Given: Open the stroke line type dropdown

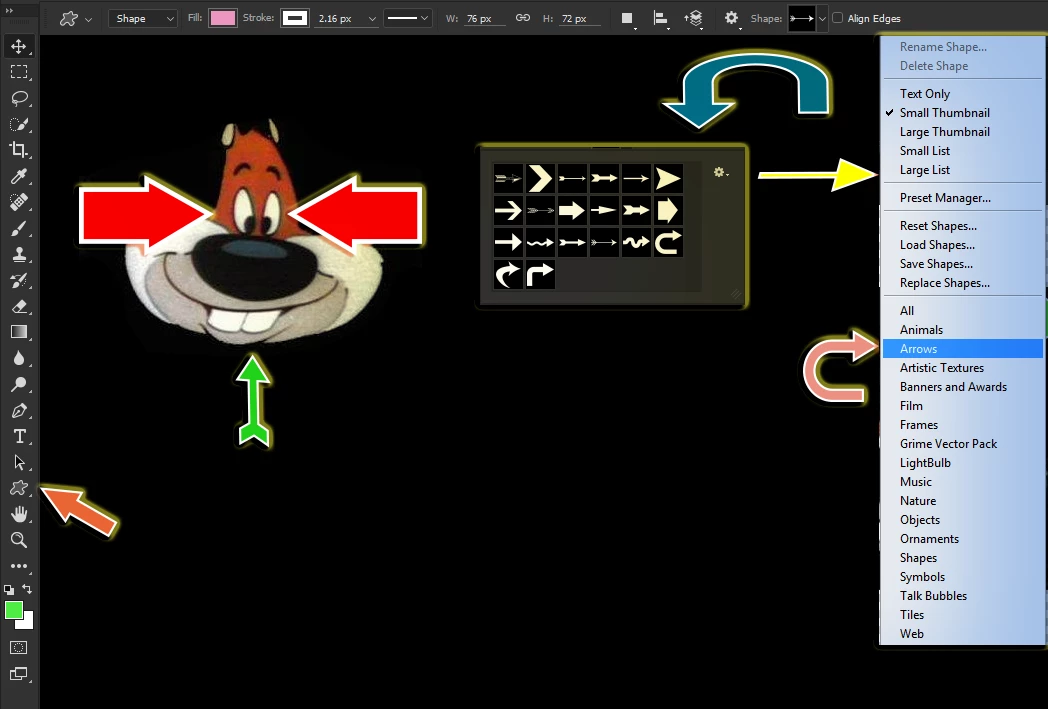Looking at the screenshot, I should tap(407, 19).
